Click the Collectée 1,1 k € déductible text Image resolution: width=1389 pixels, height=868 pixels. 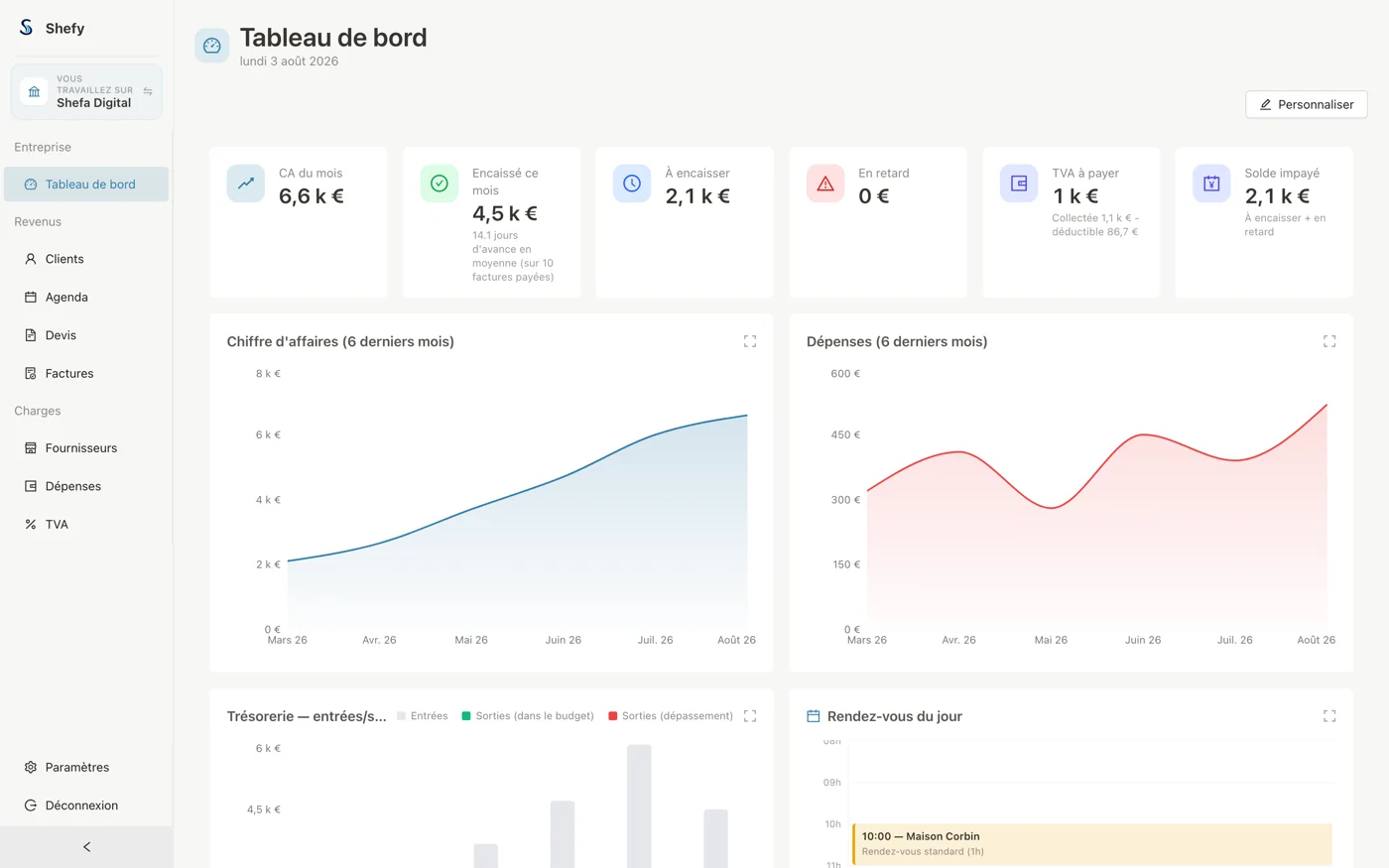[x=1095, y=225]
